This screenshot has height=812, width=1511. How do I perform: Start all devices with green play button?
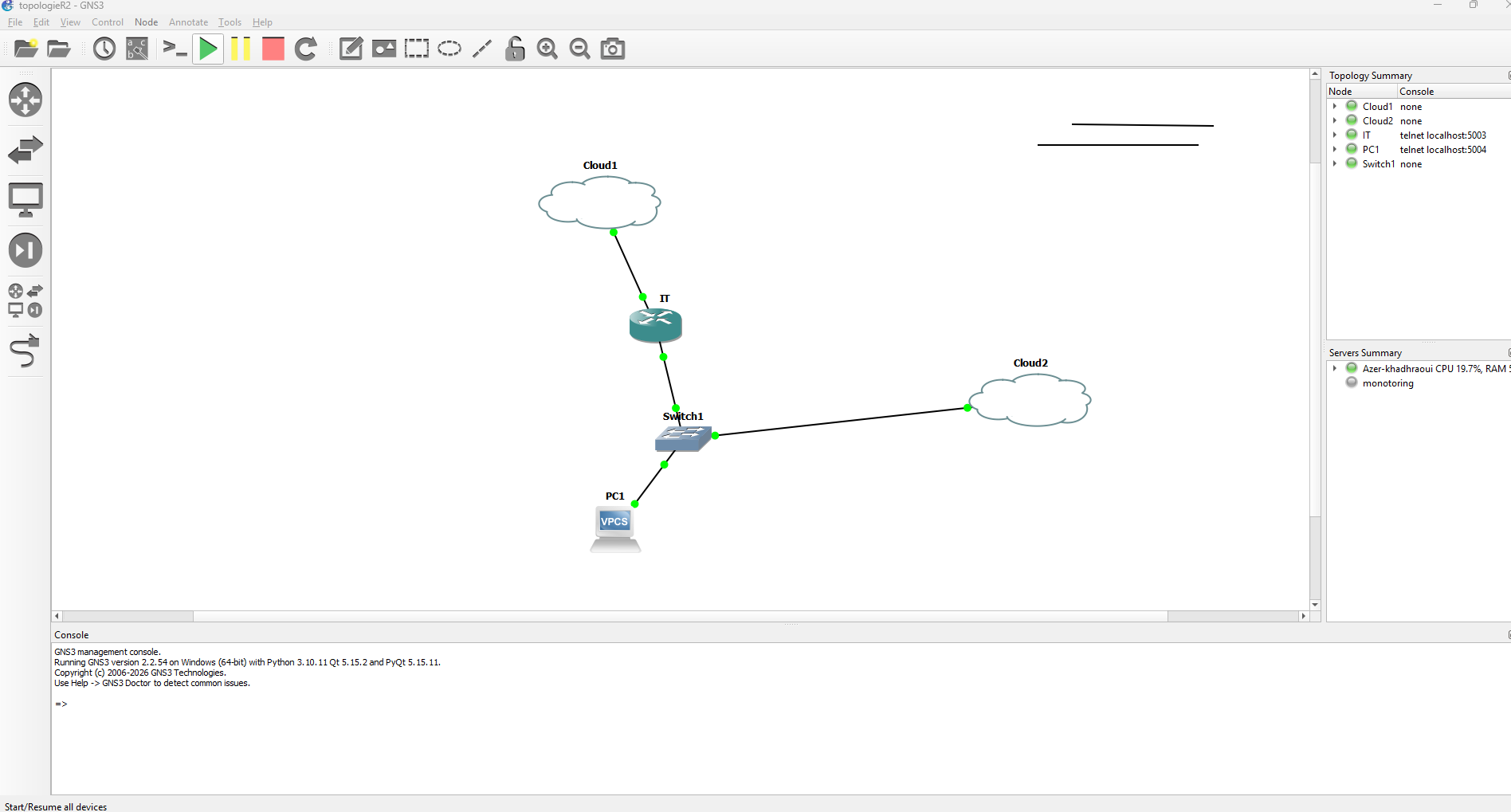[208, 49]
